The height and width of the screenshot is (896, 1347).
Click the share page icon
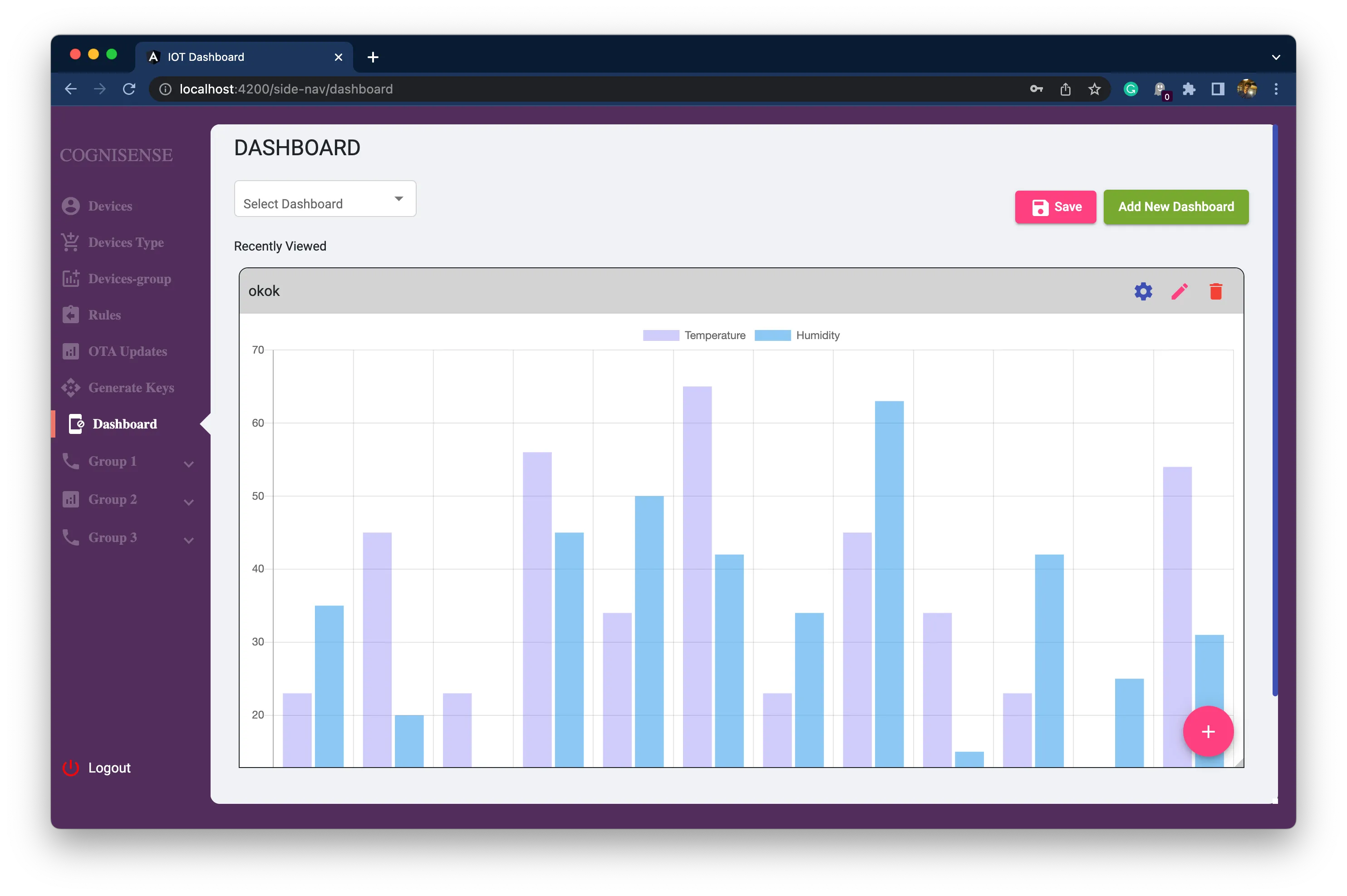coord(1065,89)
